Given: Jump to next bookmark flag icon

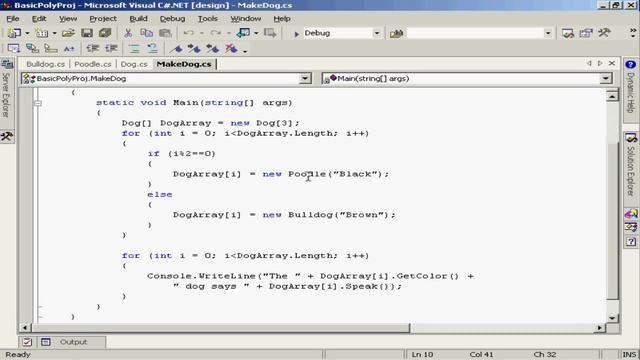Looking at the screenshot, I should pos(194,49).
